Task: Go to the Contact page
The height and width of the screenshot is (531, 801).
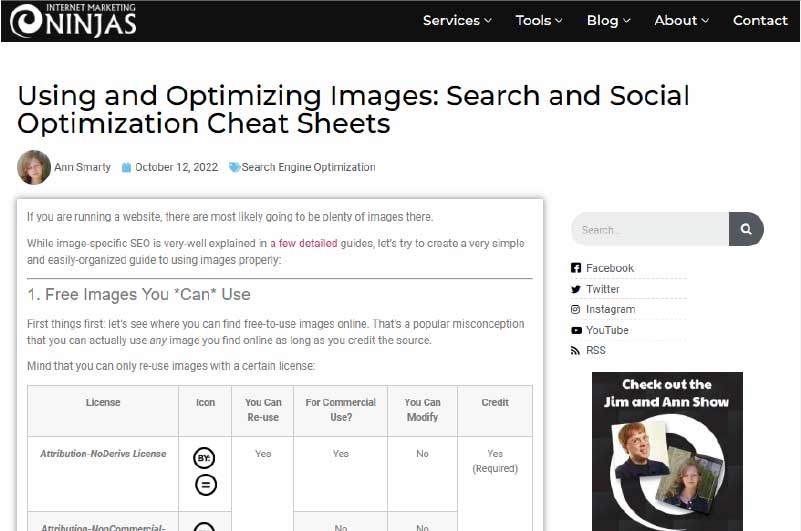Action: coord(760,20)
